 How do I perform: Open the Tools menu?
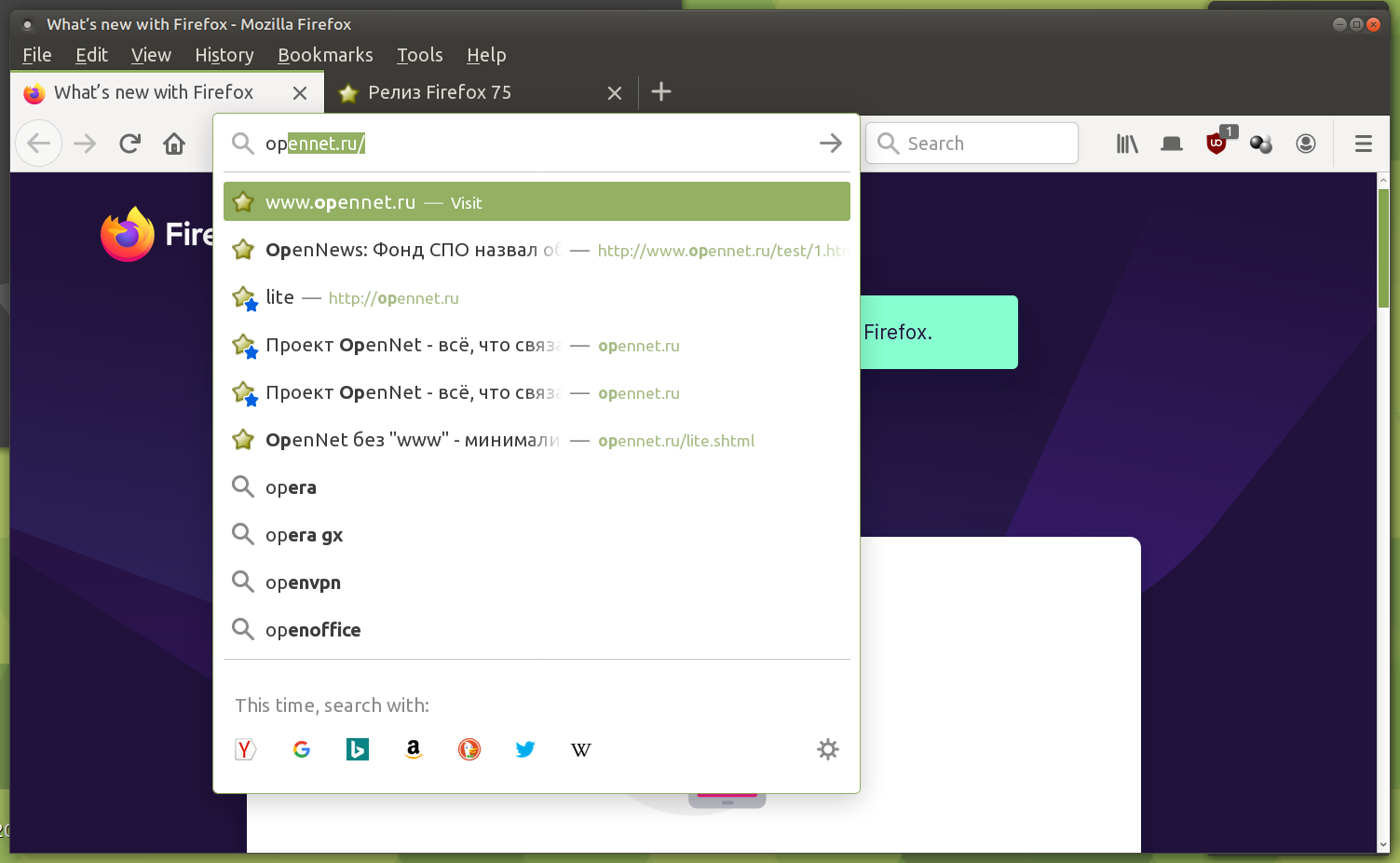coord(420,55)
